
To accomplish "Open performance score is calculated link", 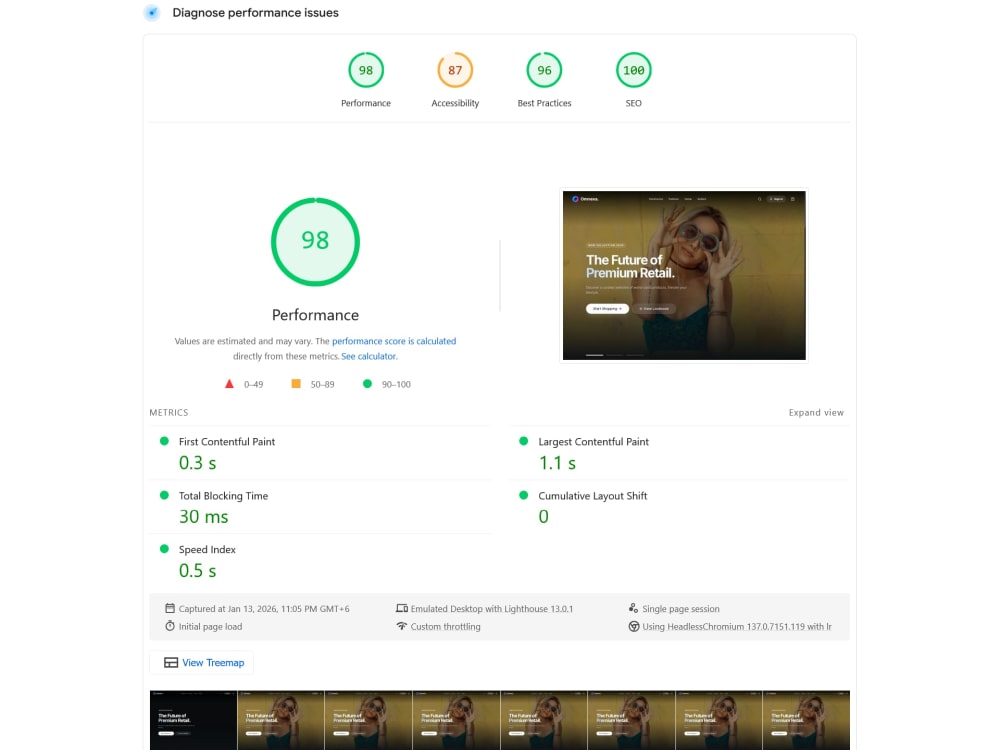I will (393, 341).
